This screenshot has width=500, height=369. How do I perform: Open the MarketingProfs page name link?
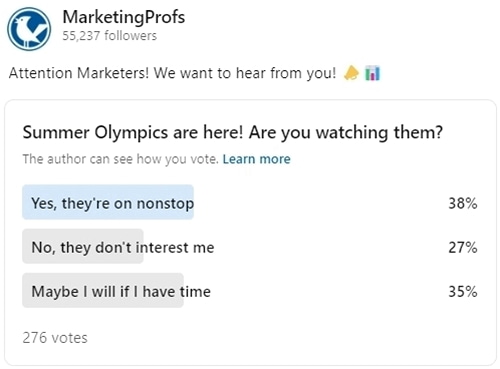click(124, 17)
